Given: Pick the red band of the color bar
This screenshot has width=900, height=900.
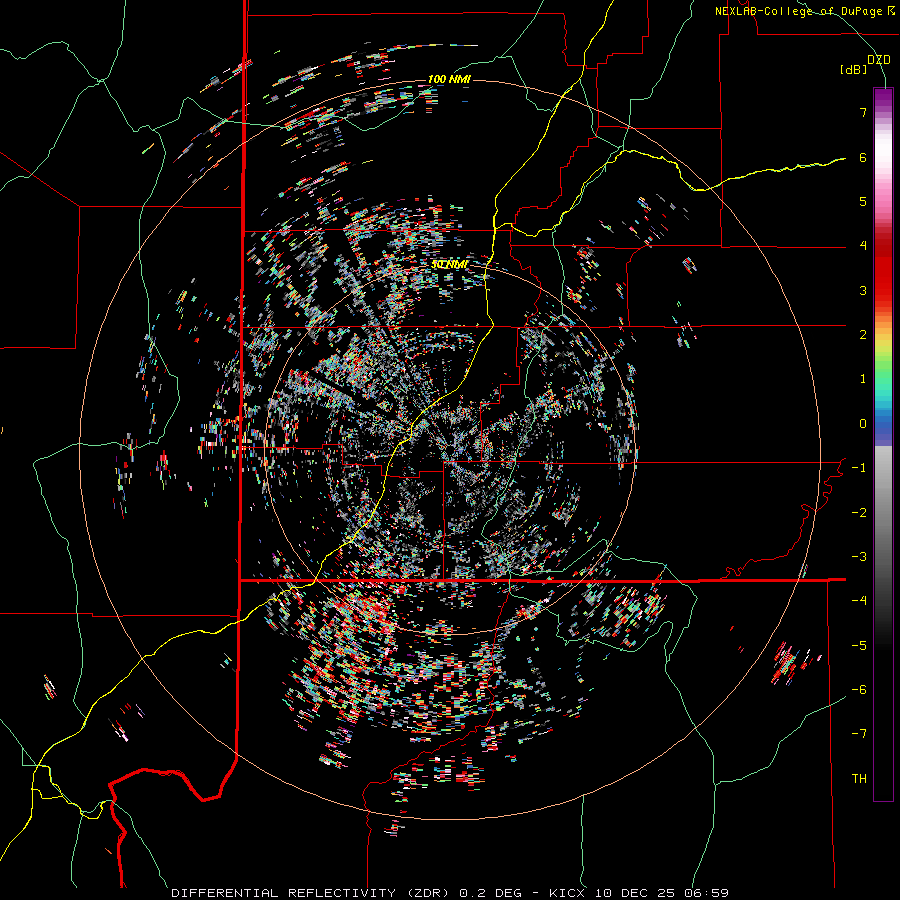Looking at the screenshot, I should 883,276.
